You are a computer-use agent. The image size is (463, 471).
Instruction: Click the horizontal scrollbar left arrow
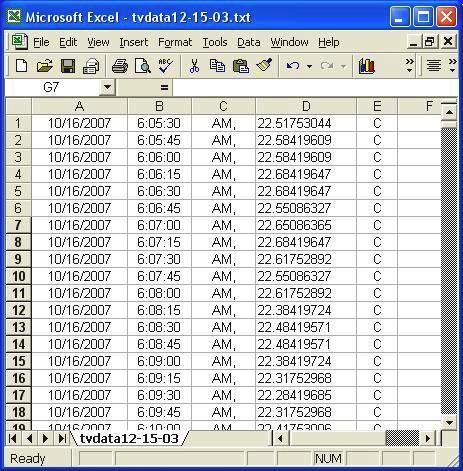(281, 438)
